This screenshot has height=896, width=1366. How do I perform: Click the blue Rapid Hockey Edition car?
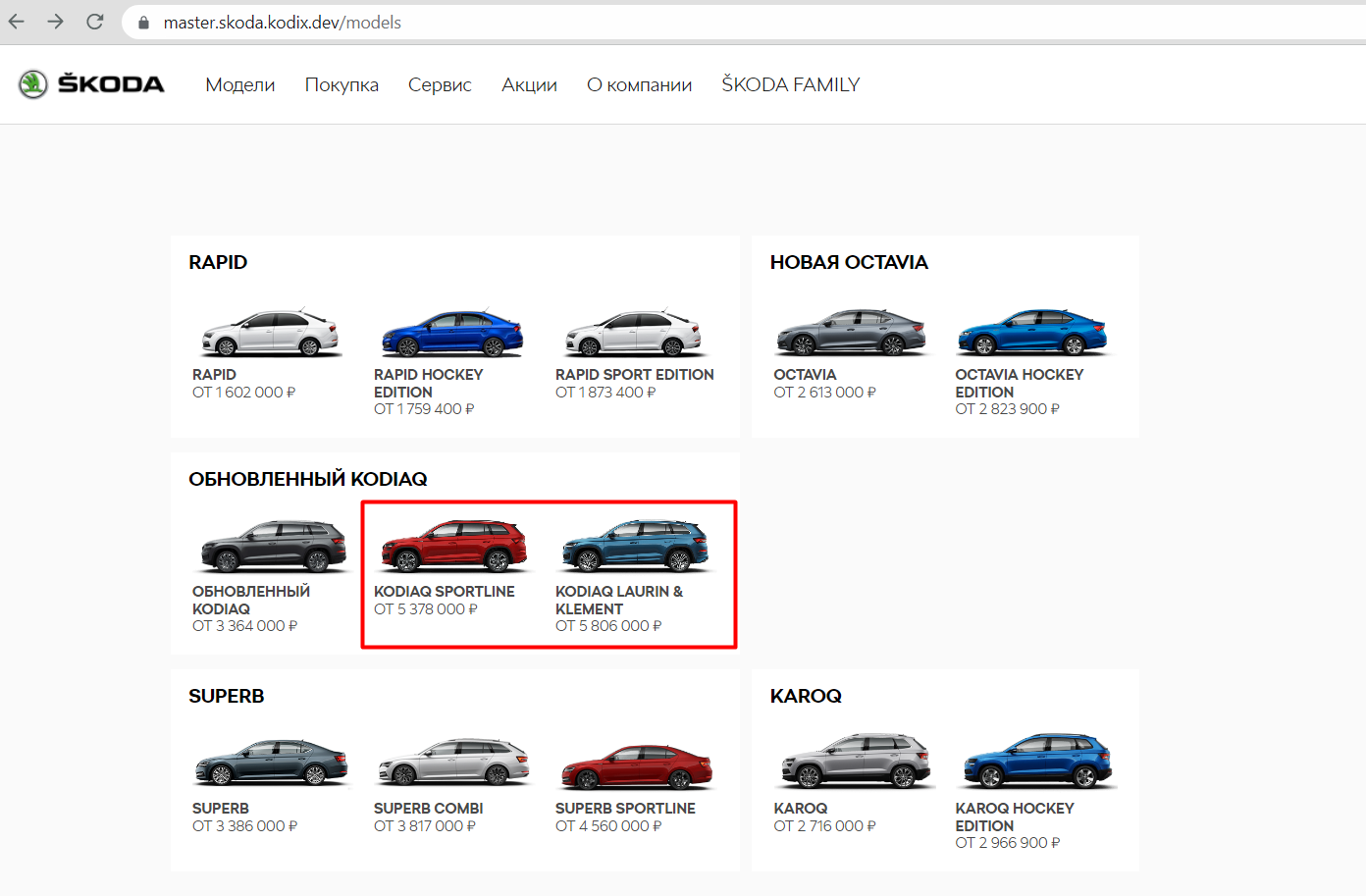[452, 332]
